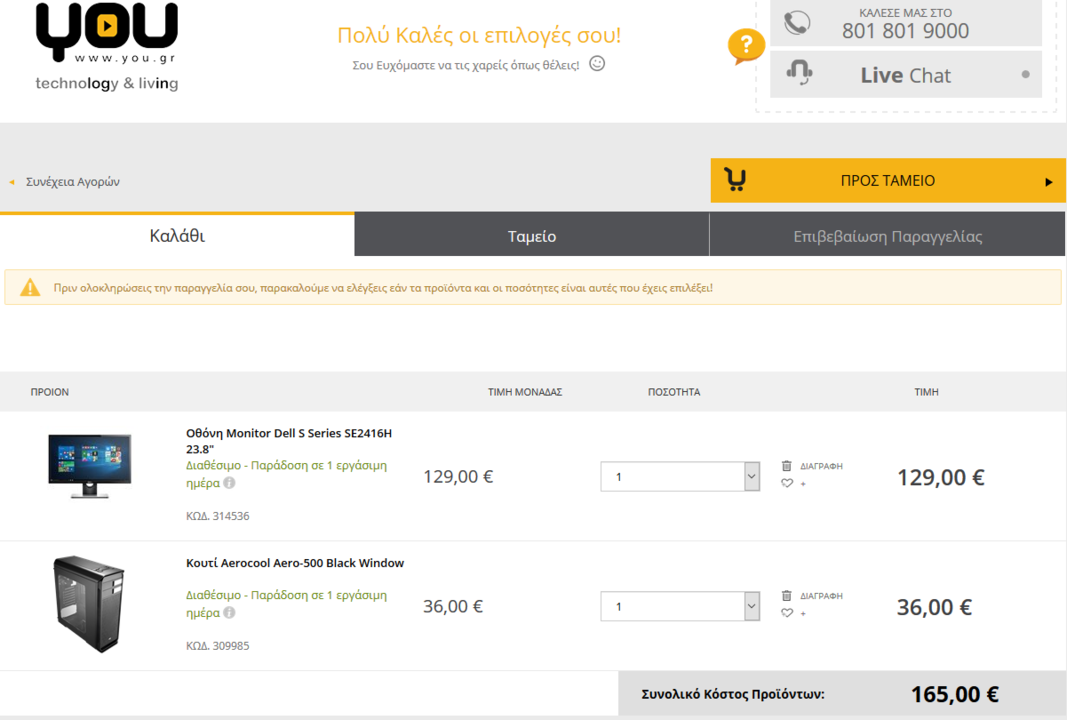
Task: Click product code ΚΩΔ. 309985
Action: coord(218,646)
